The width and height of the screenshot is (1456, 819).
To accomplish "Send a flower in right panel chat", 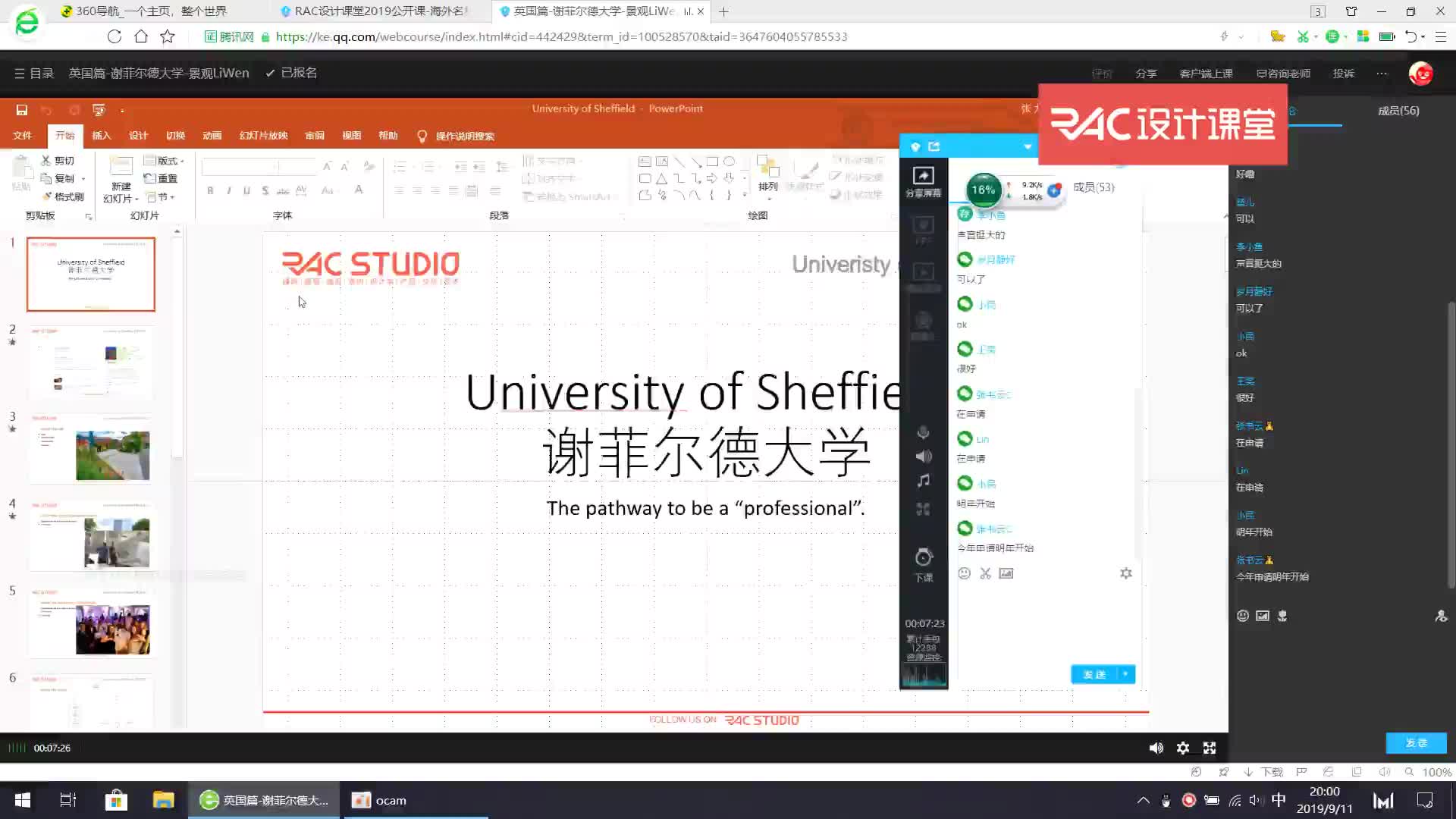I will click(1282, 616).
